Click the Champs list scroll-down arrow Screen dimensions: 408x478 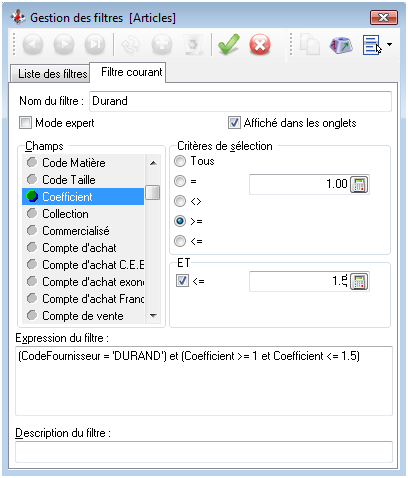click(x=153, y=316)
